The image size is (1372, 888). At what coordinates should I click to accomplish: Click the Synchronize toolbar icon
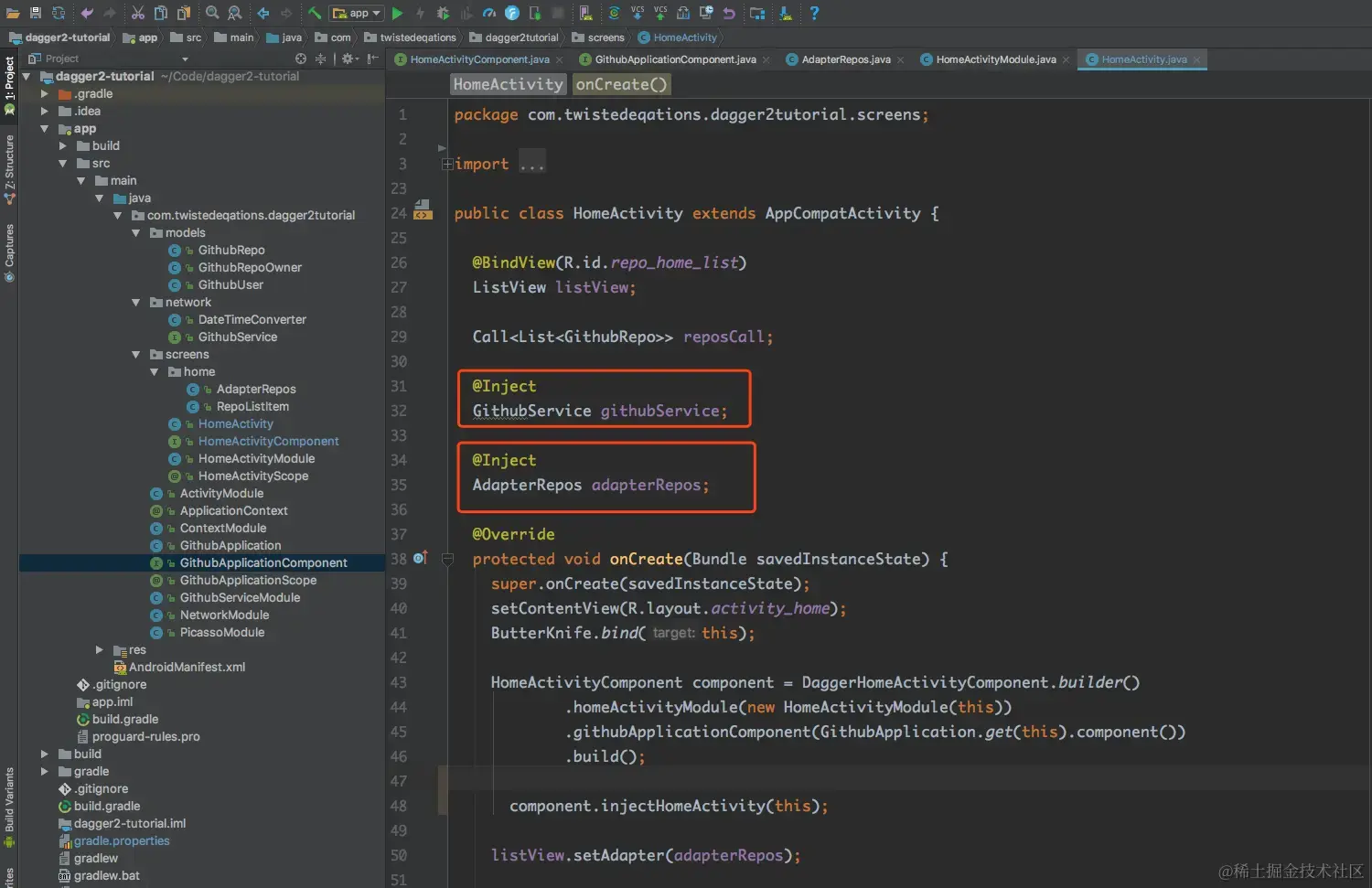pos(59,13)
